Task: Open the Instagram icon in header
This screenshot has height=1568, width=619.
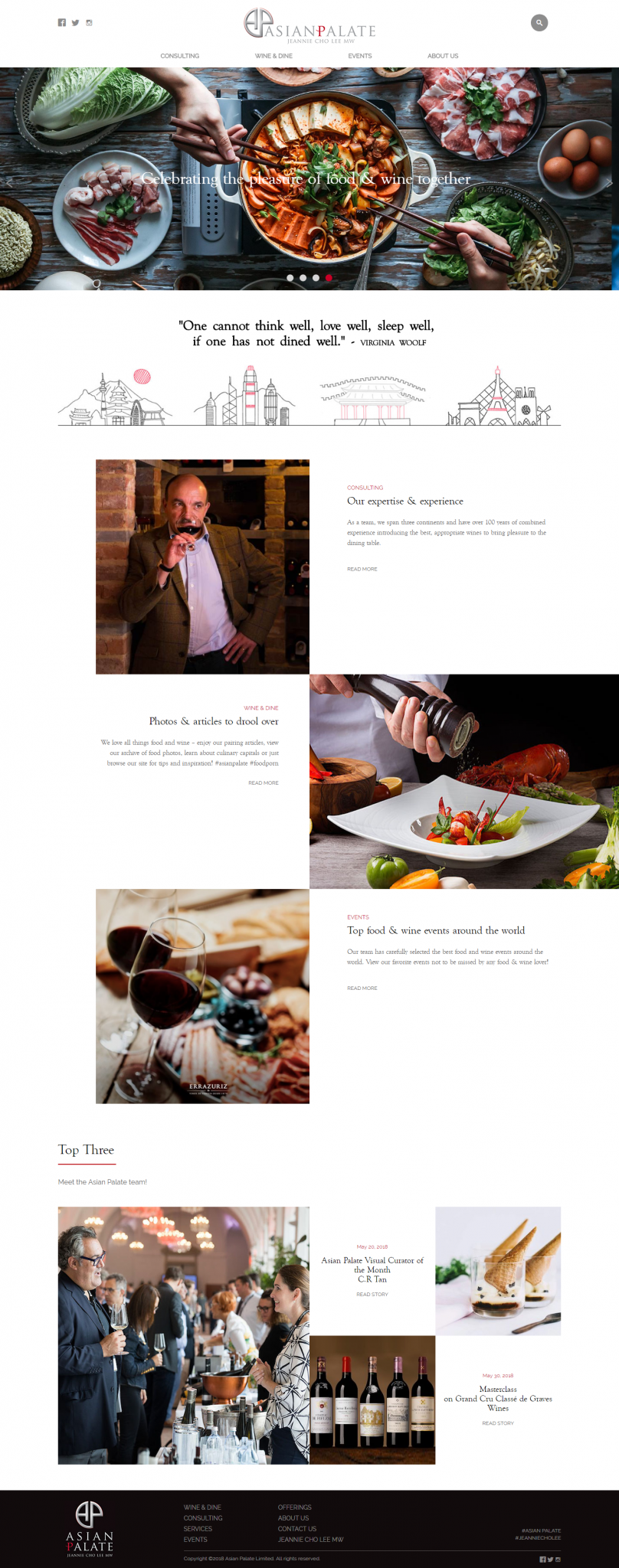Action: pyautogui.click(x=89, y=23)
